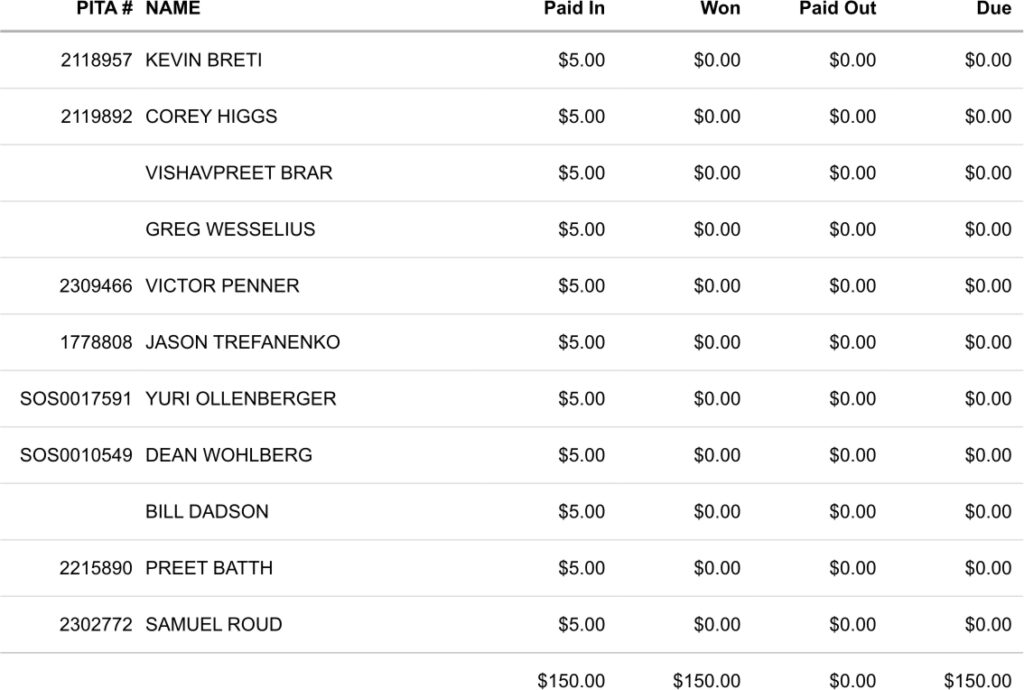Select the $150.00 Due total
This screenshot has width=1024, height=690.
[x=977, y=681]
